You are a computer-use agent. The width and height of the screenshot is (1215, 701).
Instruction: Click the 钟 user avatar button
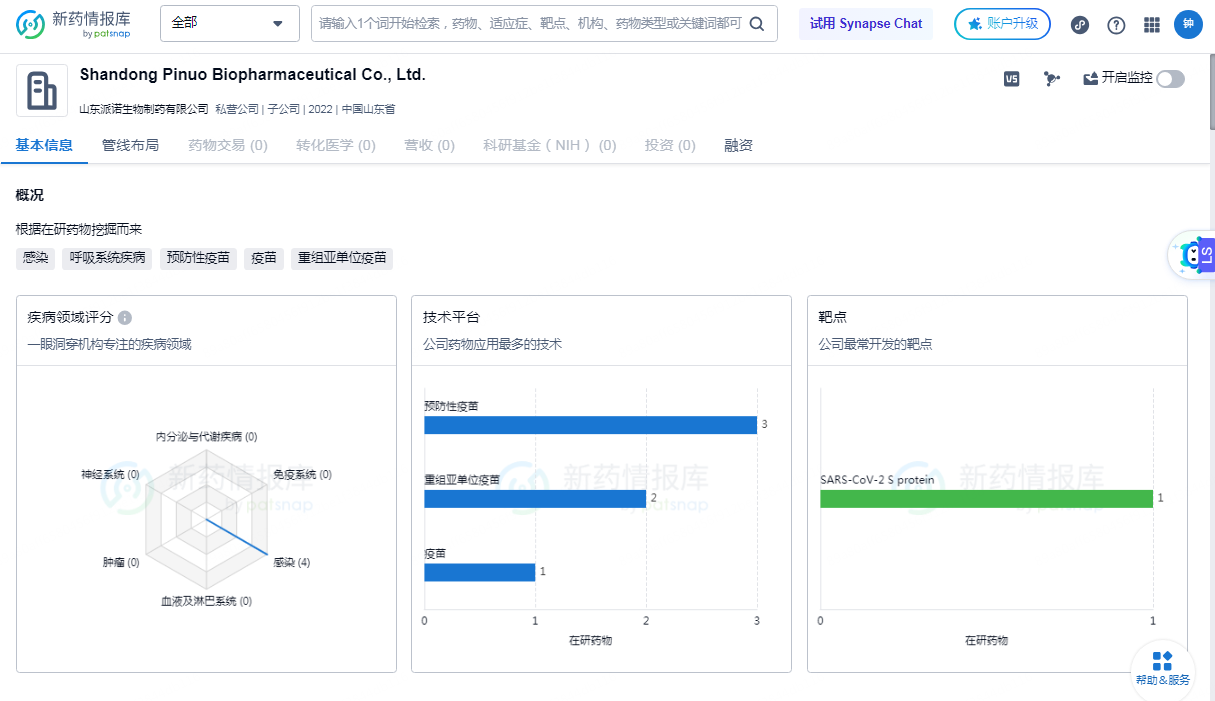pyautogui.click(x=1189, y=25)
